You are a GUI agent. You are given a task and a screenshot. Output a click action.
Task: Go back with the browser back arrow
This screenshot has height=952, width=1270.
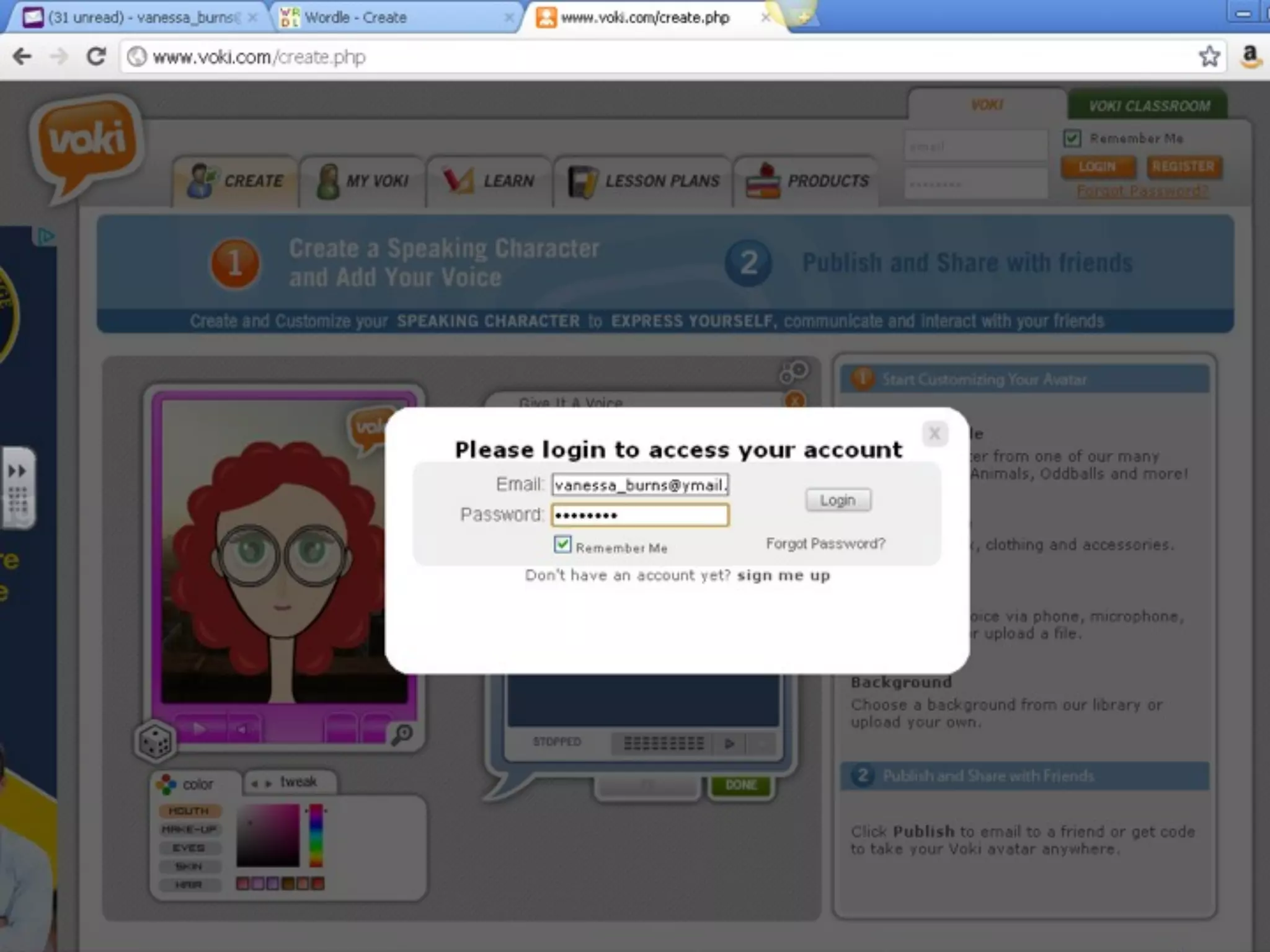22,57
